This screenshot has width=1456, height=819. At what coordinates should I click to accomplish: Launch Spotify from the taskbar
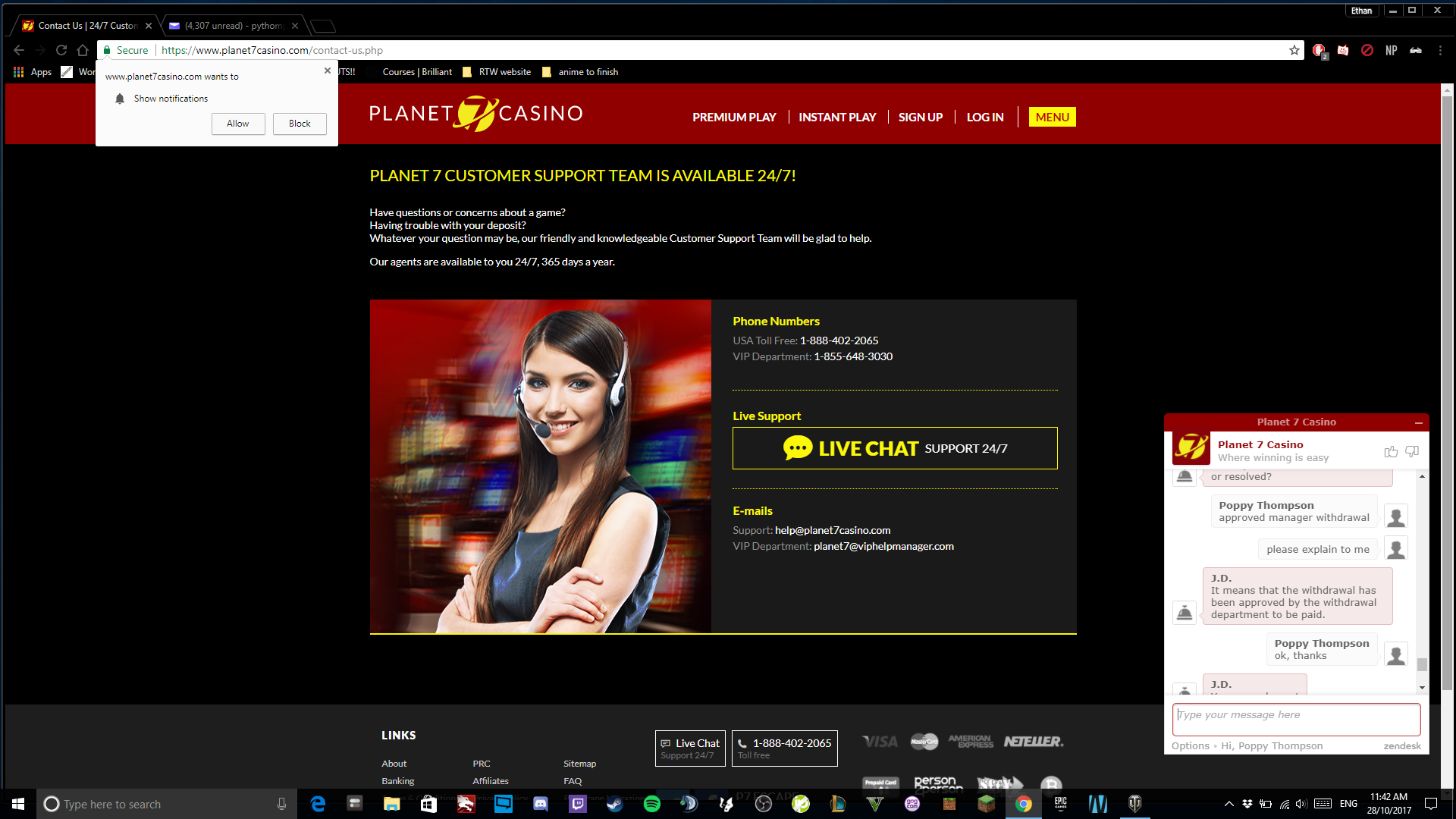tap(651, 804)
